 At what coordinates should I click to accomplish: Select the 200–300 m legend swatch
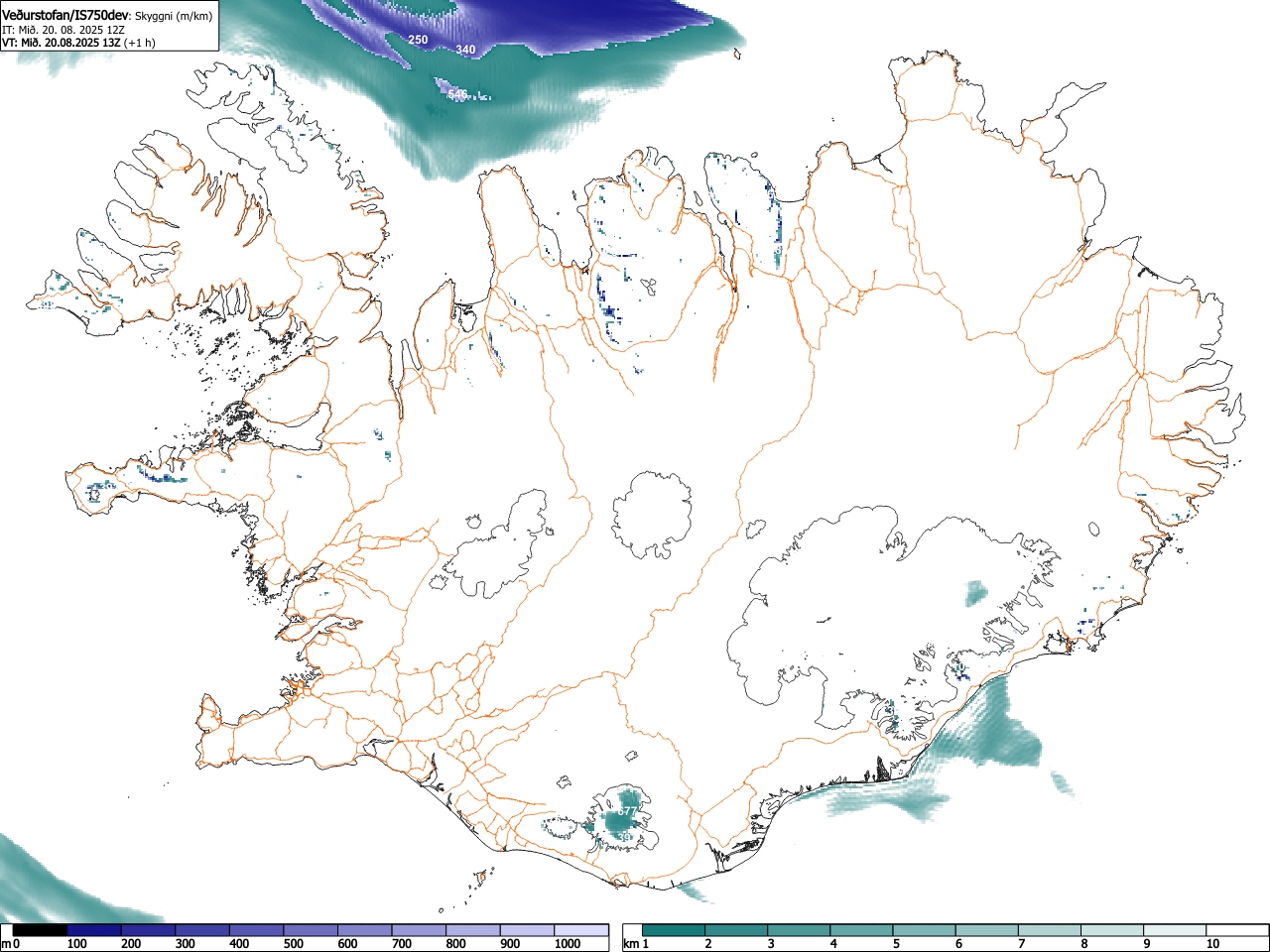pos(149,930)
